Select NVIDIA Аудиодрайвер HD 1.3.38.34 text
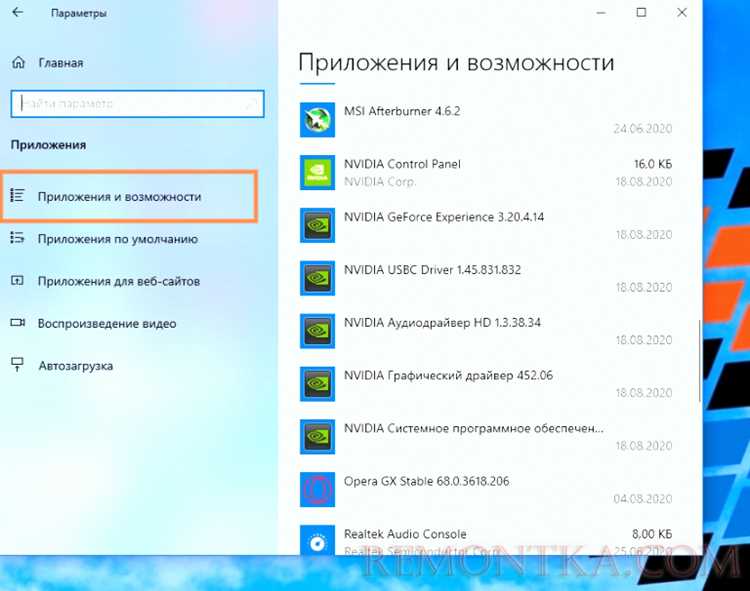 coord(442,323)
